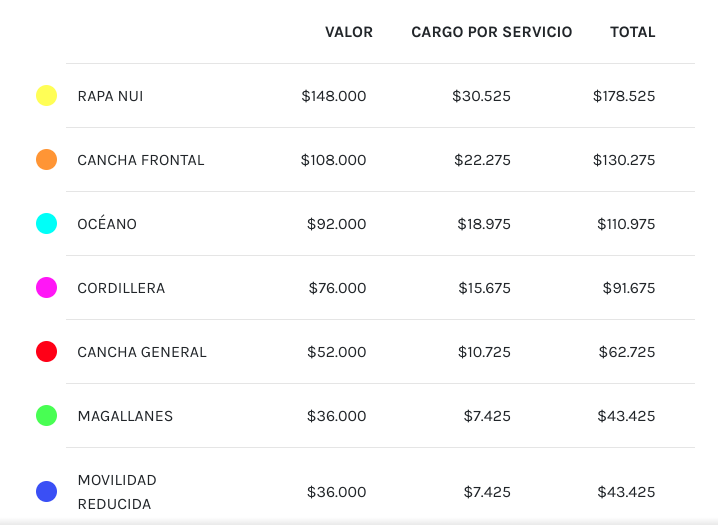
Task: Click the $92.000 Océano valor price
Action: point(336,224)
